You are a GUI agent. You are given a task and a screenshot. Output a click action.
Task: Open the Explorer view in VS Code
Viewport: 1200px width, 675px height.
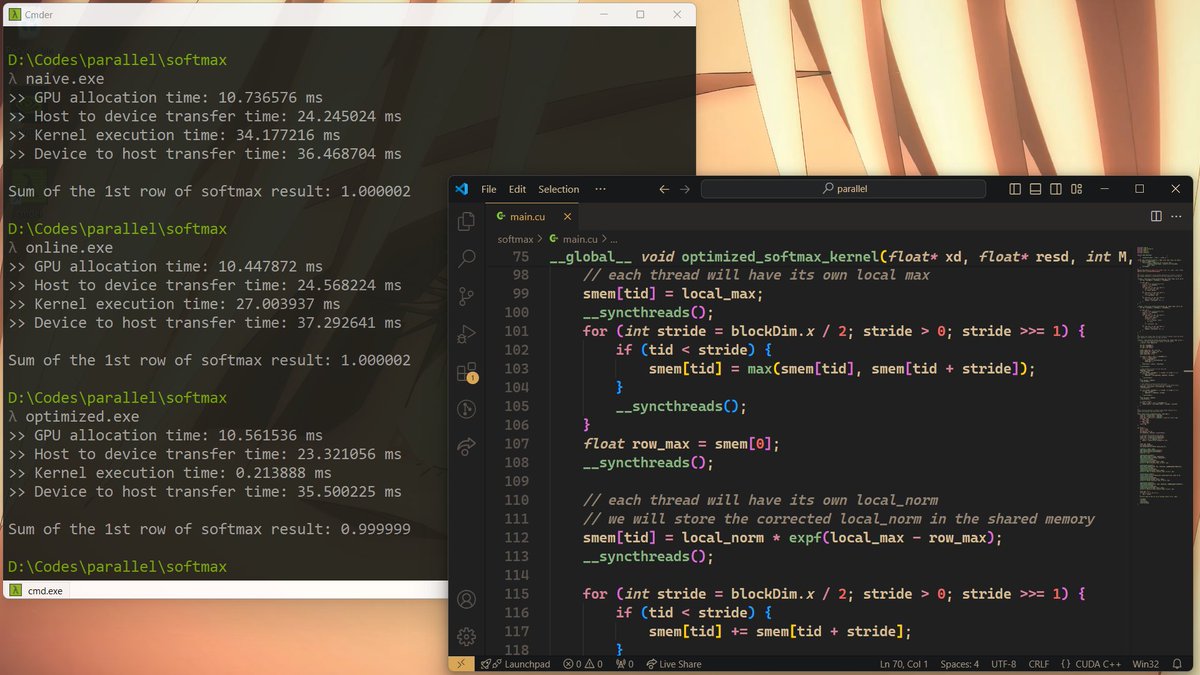click(466, 221)
